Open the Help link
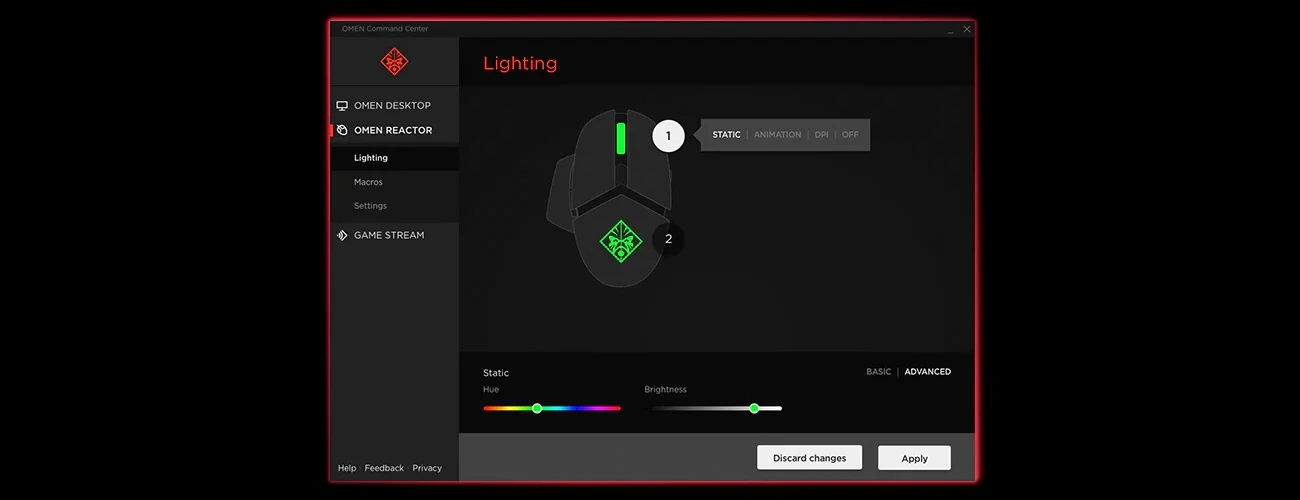The height and width of the screenshot is (500, 1300). click(347, 468)
